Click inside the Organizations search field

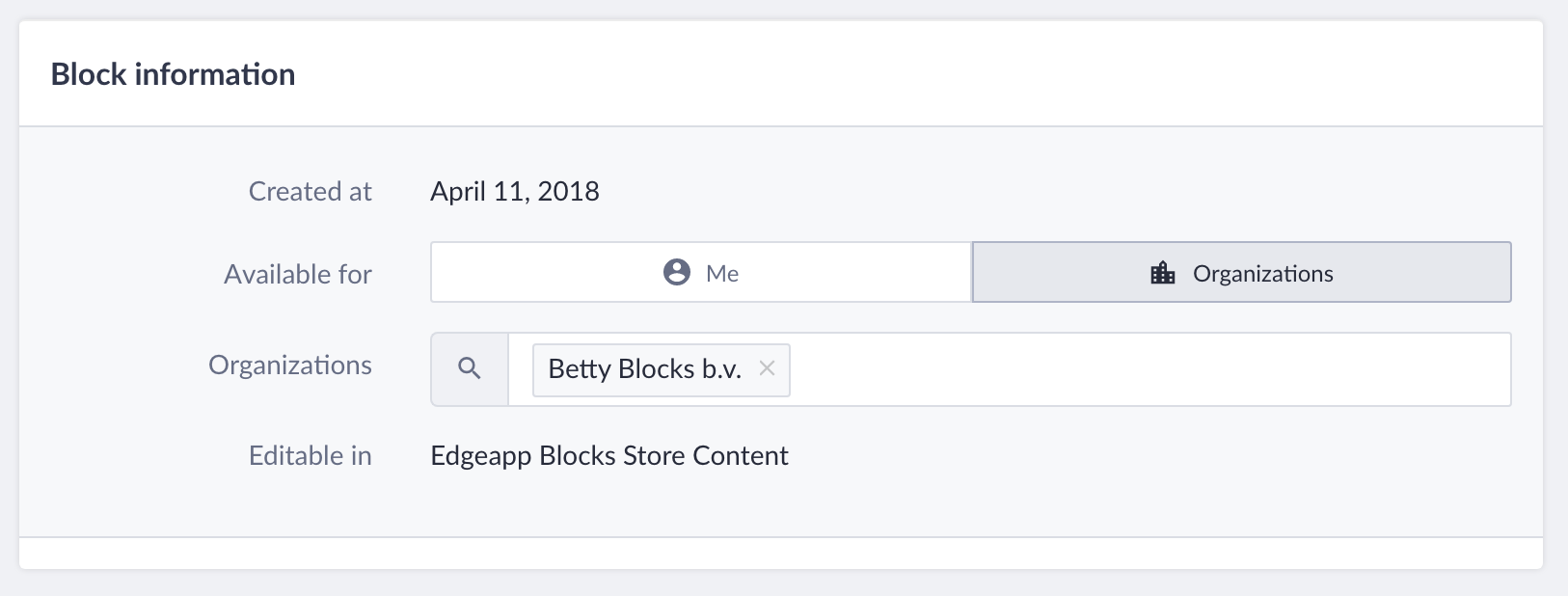click(x=1009, y=369)
